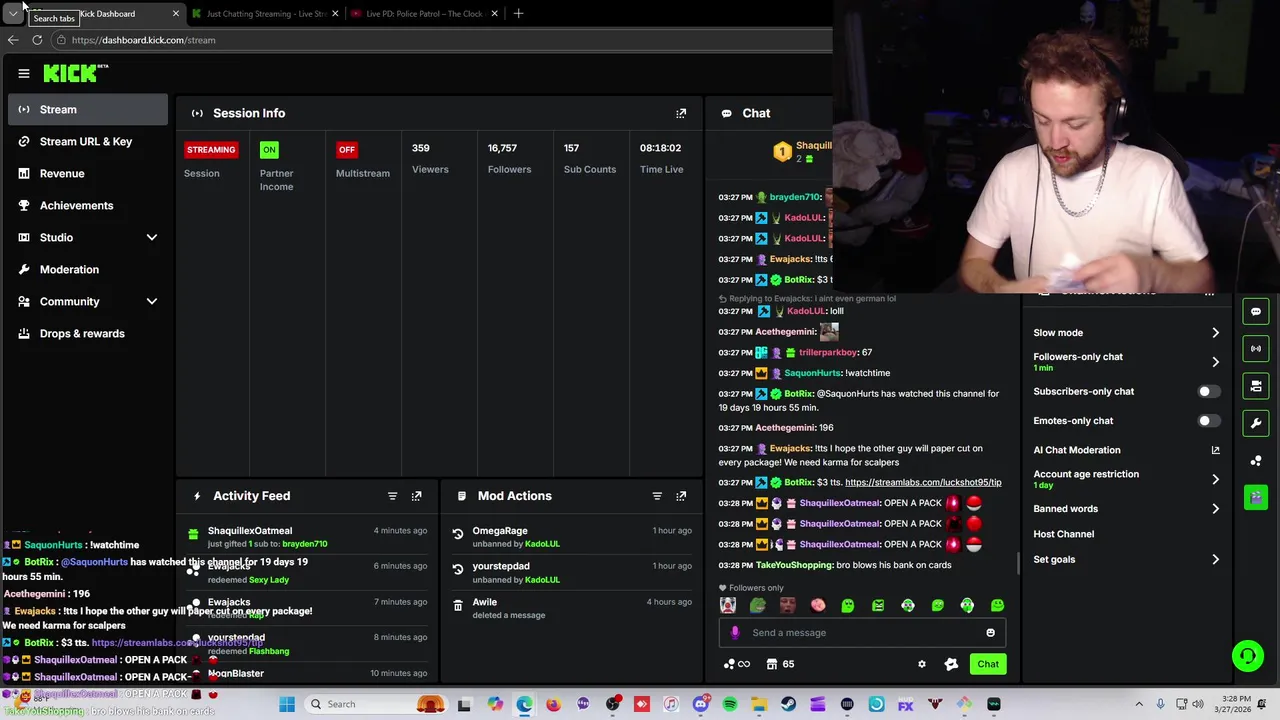Go to Stream URL & Key page
This screenshot has height=720, width=1280.
(88, 141)
